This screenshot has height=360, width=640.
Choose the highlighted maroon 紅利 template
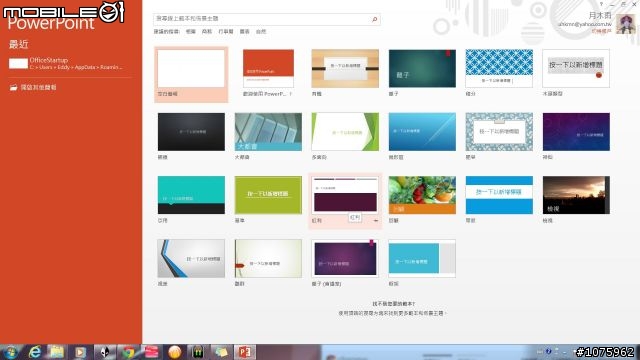coord(345,195)
